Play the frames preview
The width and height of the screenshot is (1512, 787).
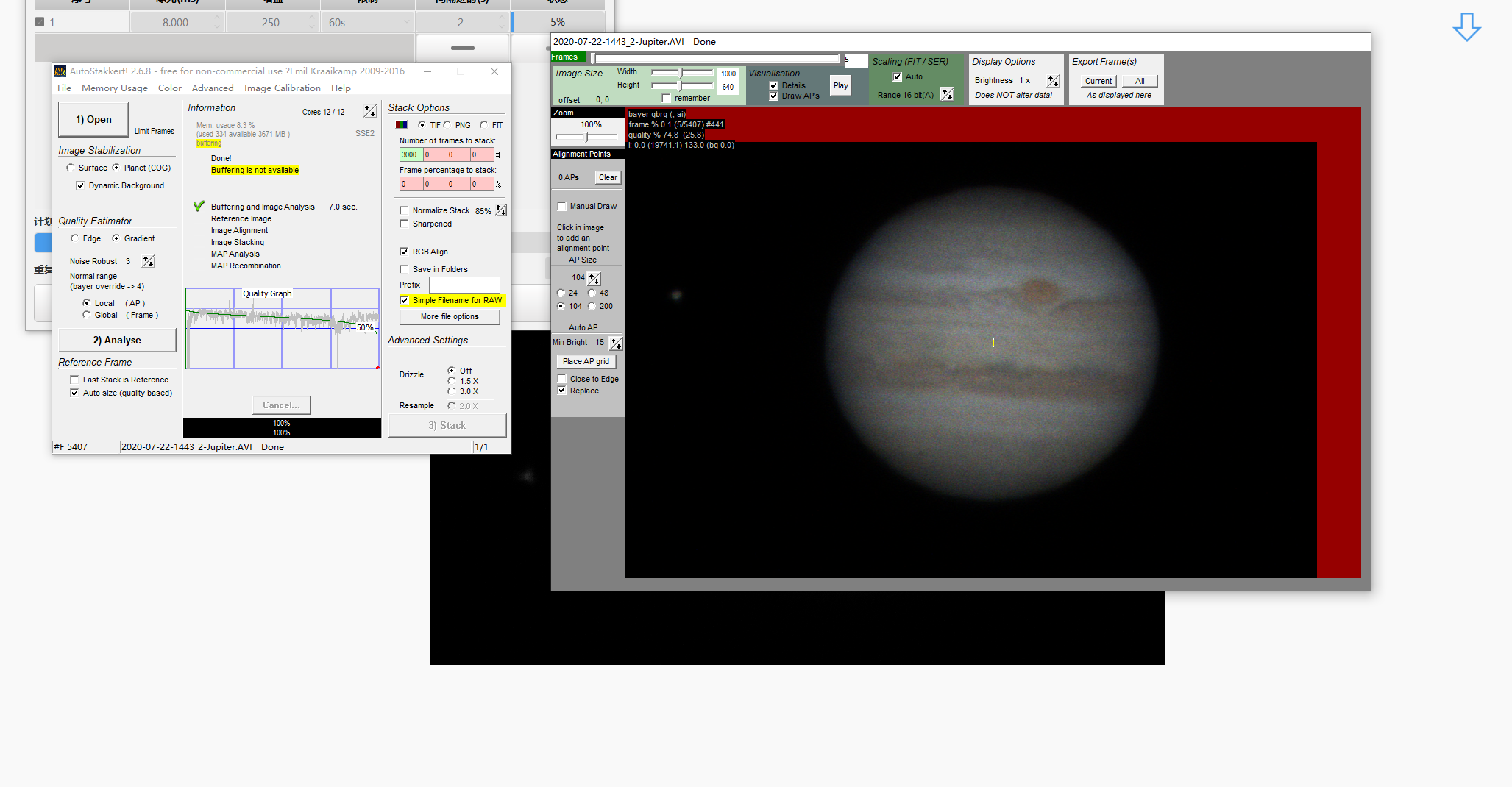pos(840,85)
